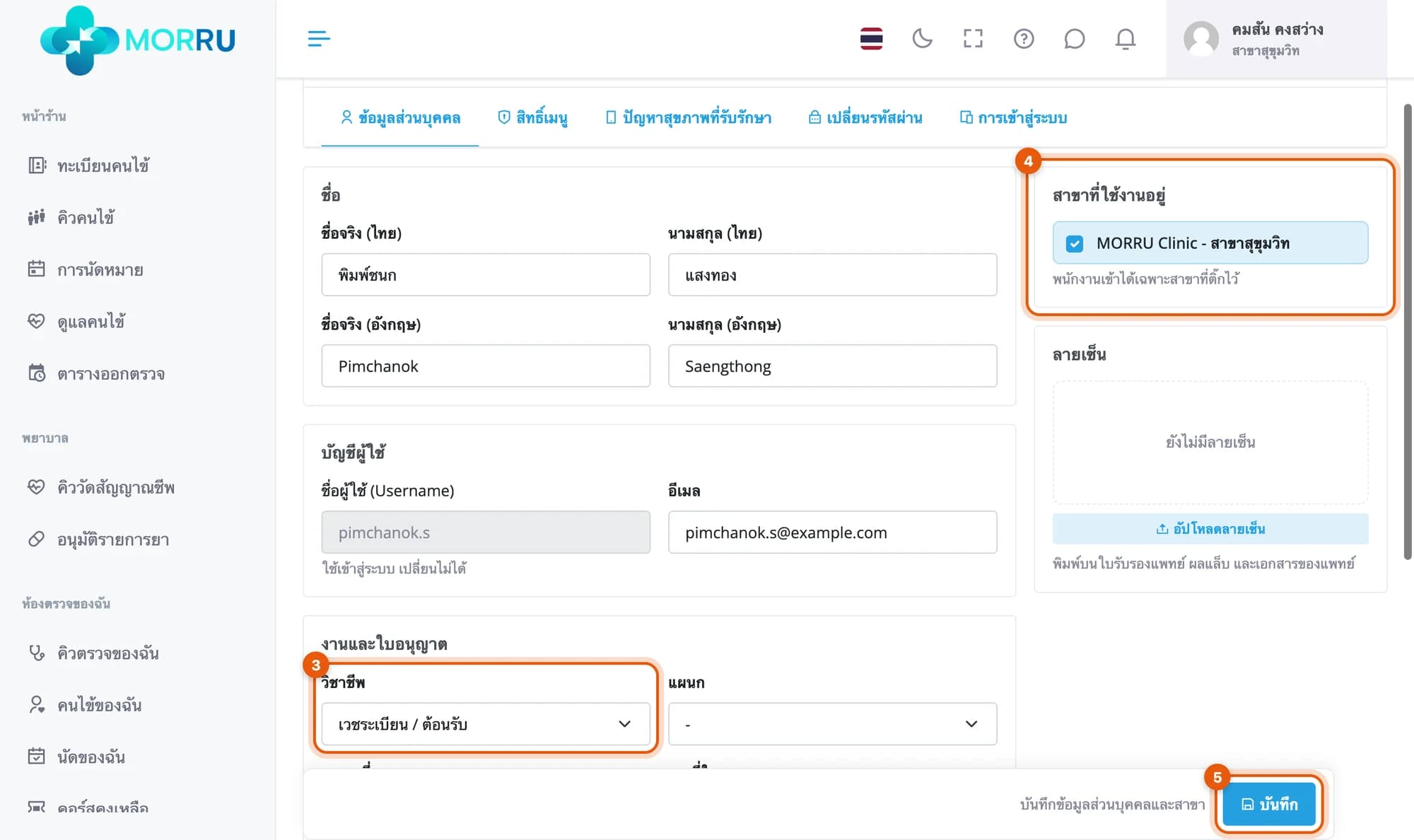This screenshot has width=1414, height=840.
Task: Click the email input field
Action: click(x=832, y=532)
